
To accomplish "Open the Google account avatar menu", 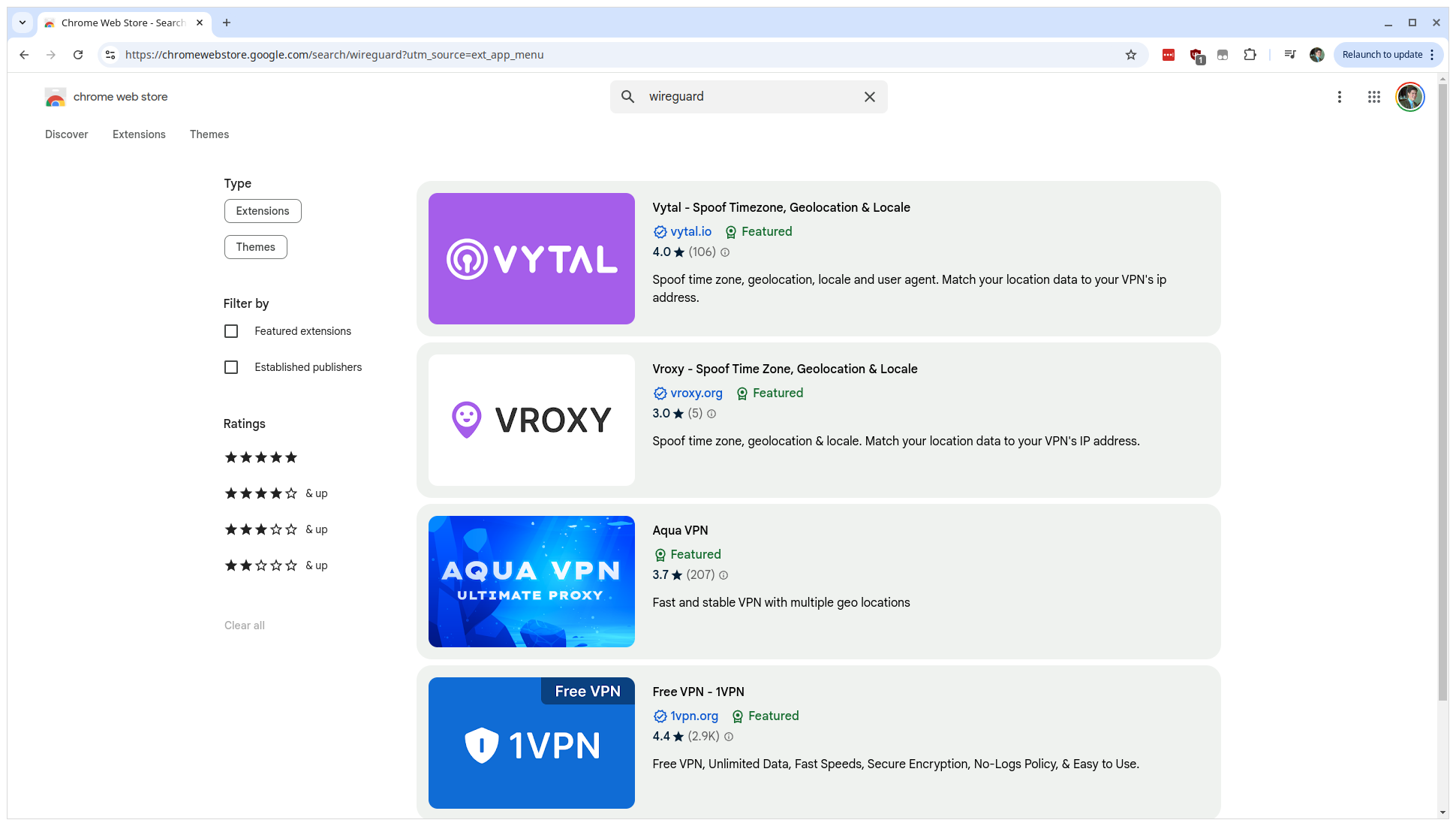I will [x=1409, y=97].
